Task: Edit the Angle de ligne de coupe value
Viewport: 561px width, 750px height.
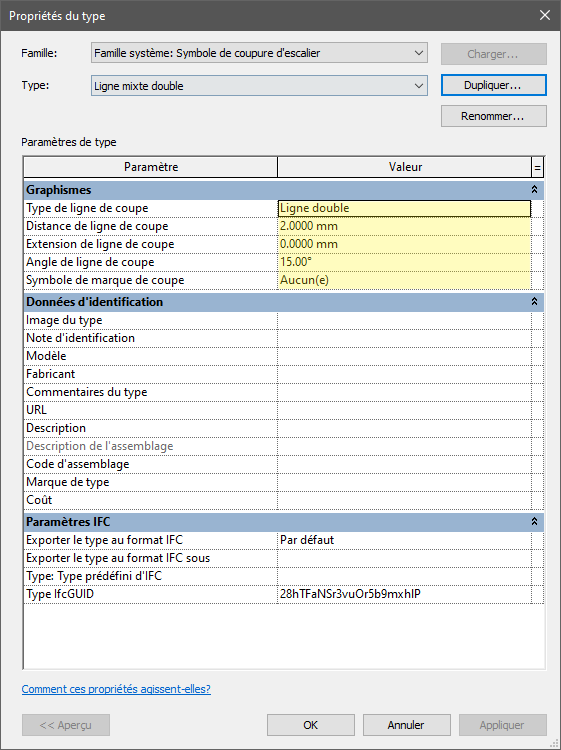Action: [405, 262]
